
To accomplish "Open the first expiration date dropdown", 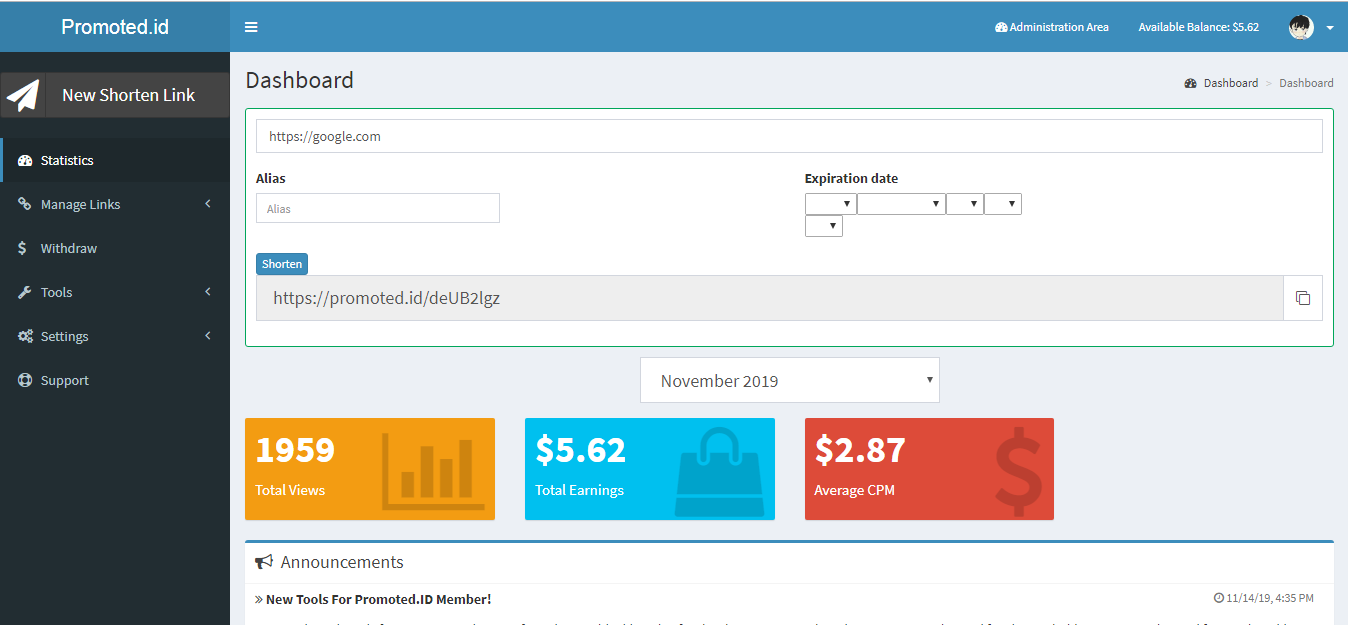I will tap(830, 204).
